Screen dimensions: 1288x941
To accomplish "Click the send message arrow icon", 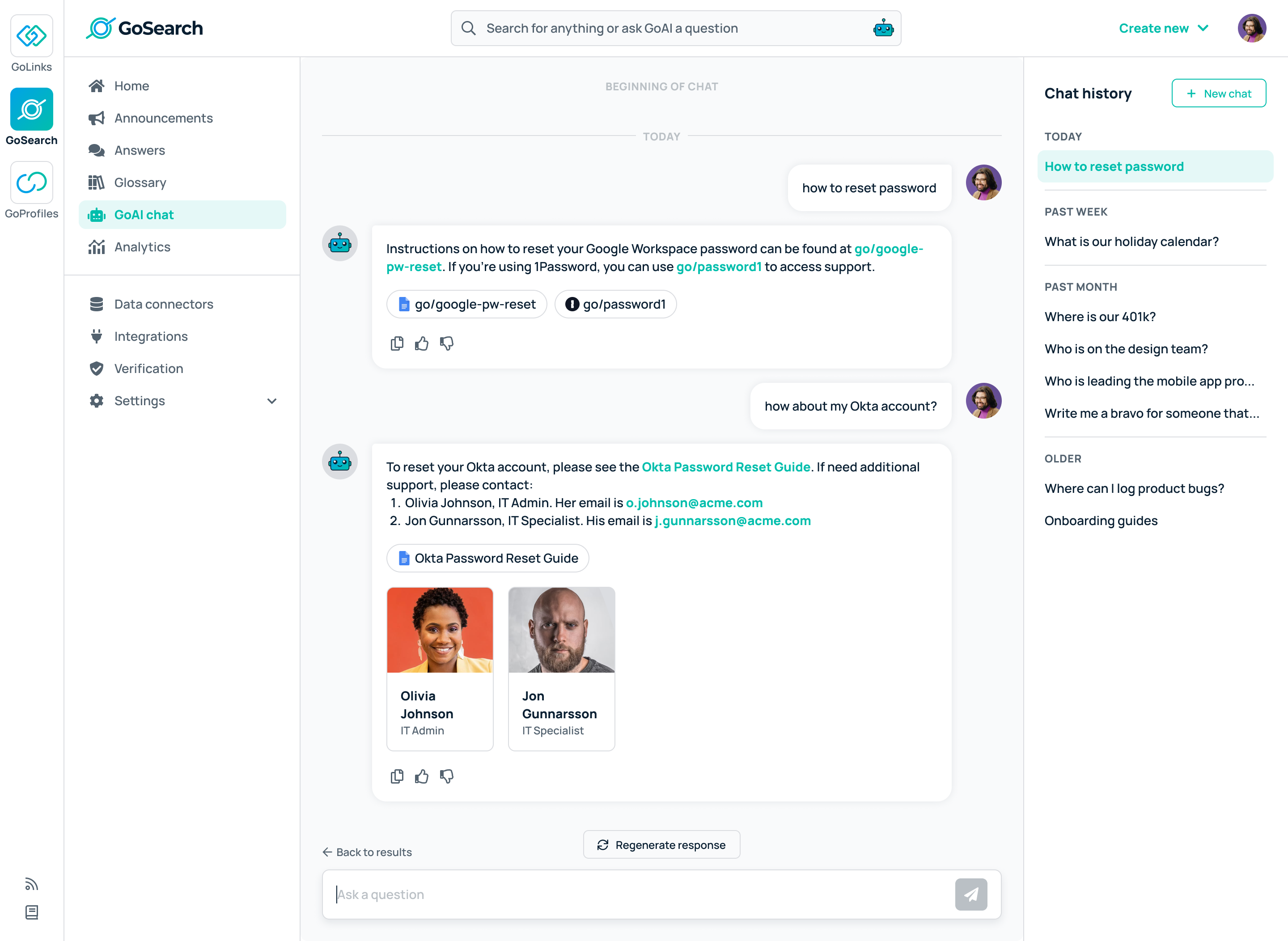I will coord(971,894).
